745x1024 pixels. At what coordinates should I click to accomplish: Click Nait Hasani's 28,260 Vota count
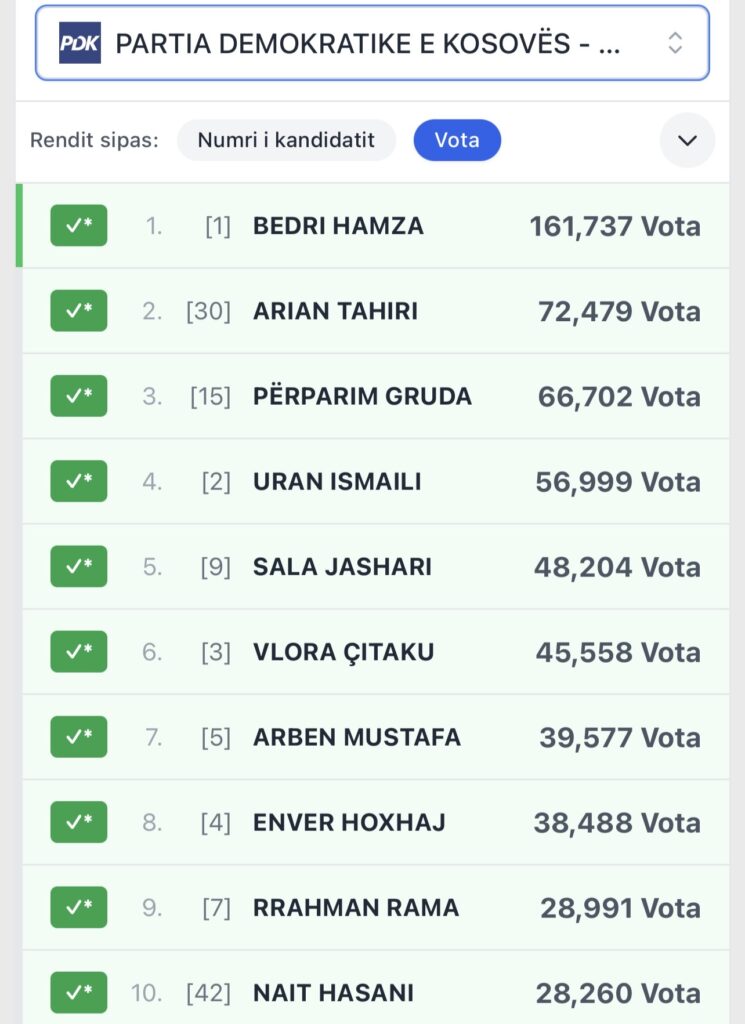click(x=617, y=993)
